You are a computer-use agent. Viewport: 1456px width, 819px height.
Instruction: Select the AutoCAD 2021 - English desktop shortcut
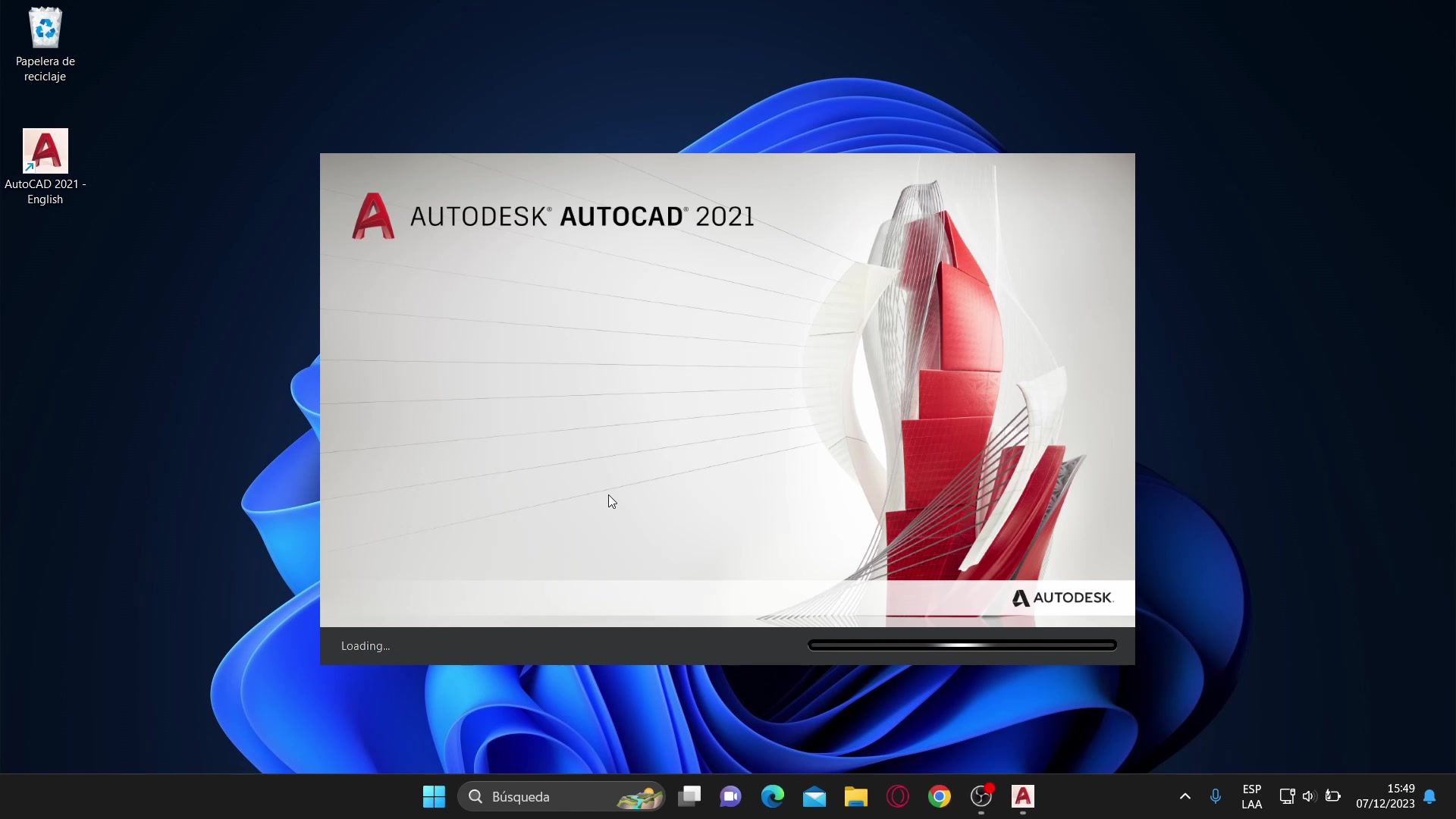45,167
